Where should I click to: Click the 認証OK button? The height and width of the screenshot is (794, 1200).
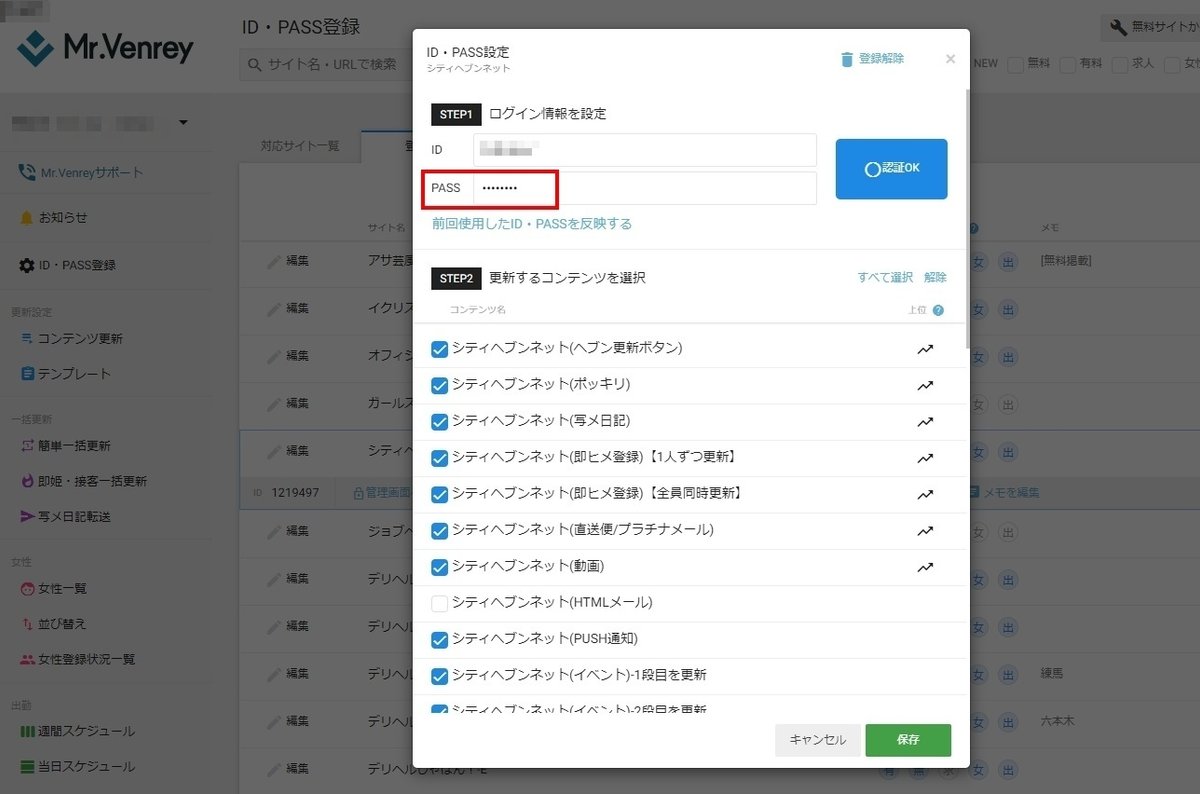pyautogui.click(x=891, y=169)
